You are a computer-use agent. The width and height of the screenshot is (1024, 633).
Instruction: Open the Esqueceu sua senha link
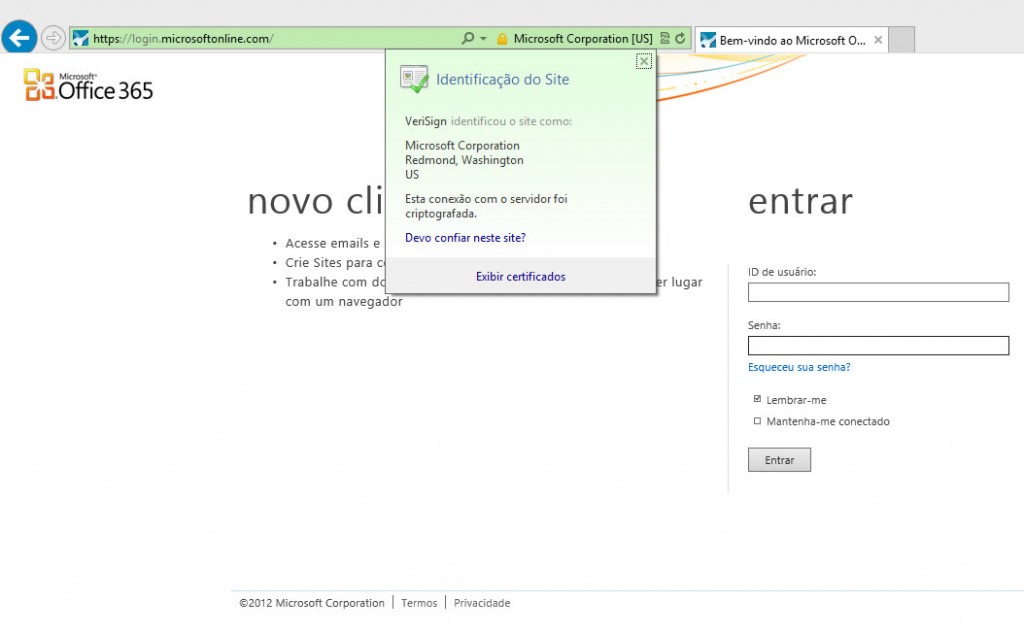coord(799,367)
